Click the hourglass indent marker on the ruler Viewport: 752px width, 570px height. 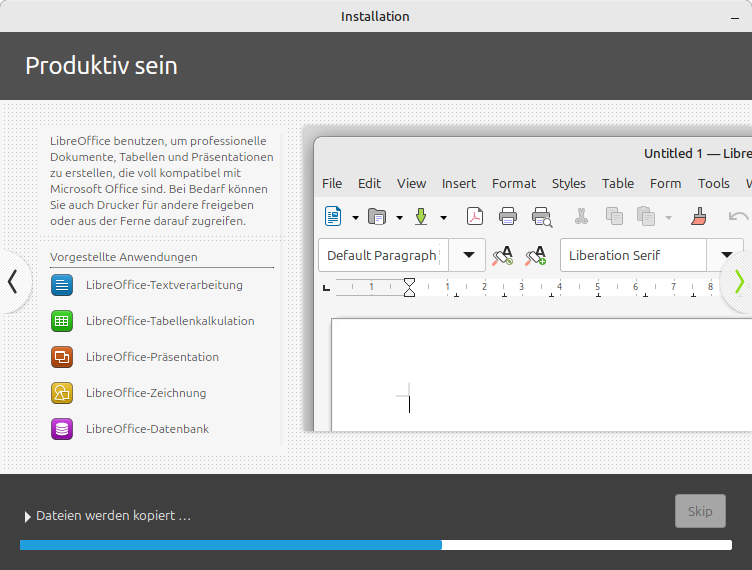point(409,288)
